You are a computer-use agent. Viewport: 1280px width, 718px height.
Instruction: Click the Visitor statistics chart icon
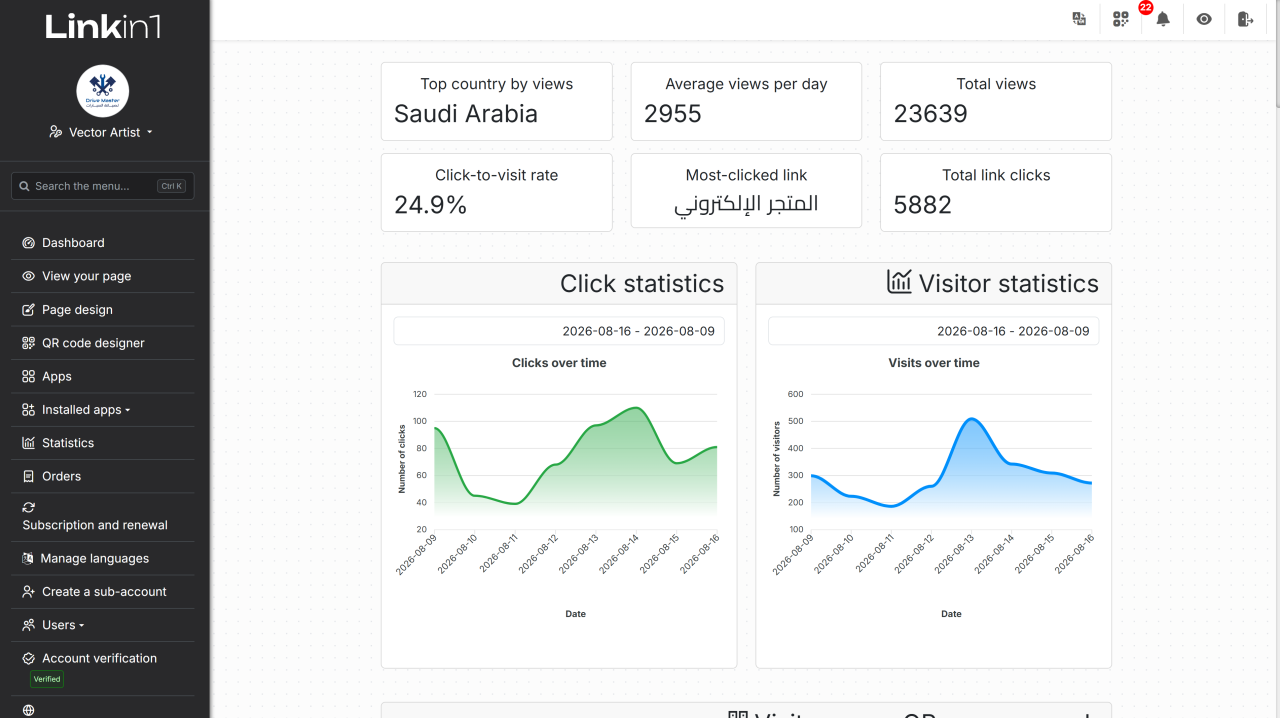click(899, 282)
